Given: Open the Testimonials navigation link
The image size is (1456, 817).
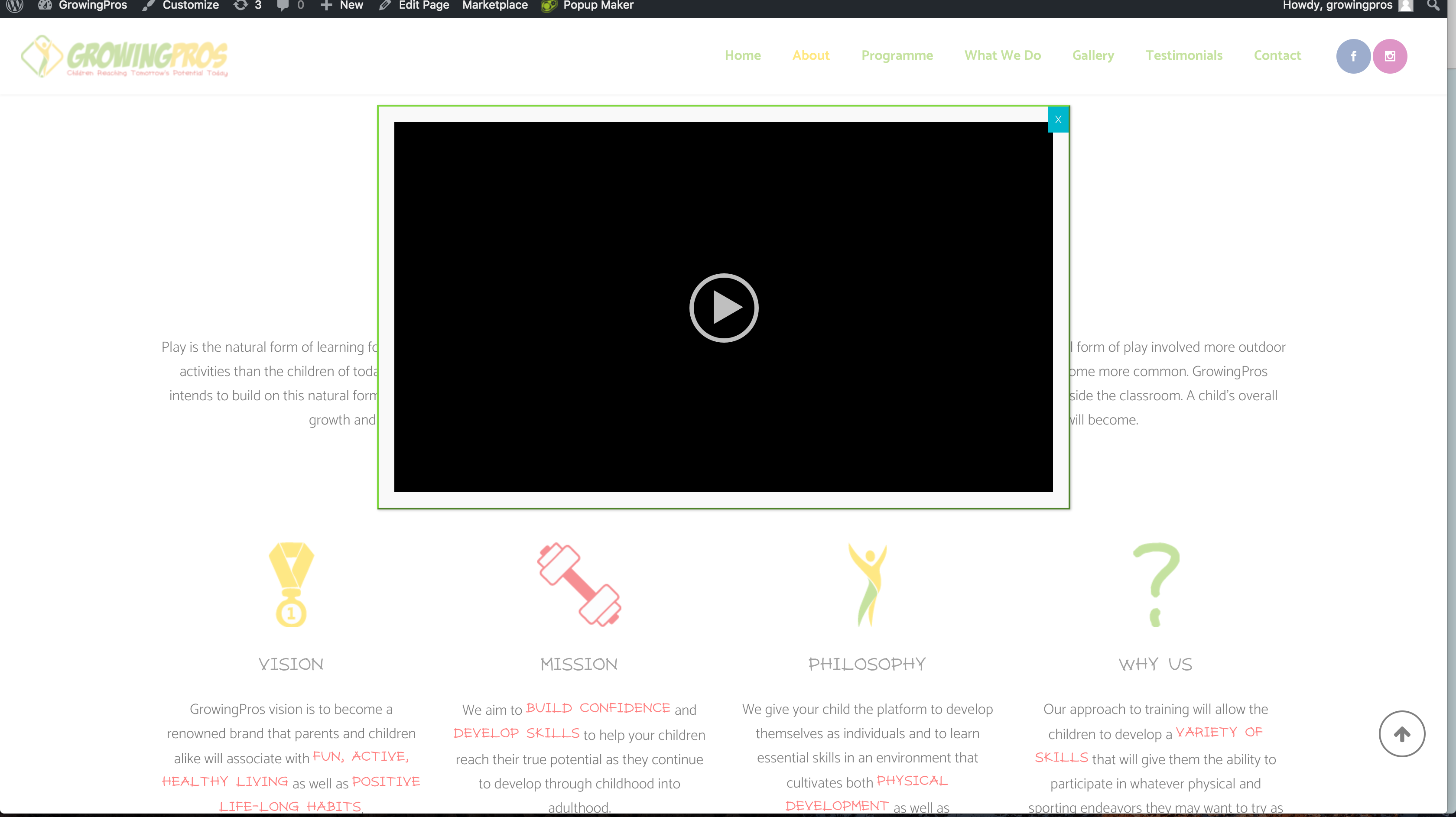Looking at the screenshot, I should (x=1183, y=55).
